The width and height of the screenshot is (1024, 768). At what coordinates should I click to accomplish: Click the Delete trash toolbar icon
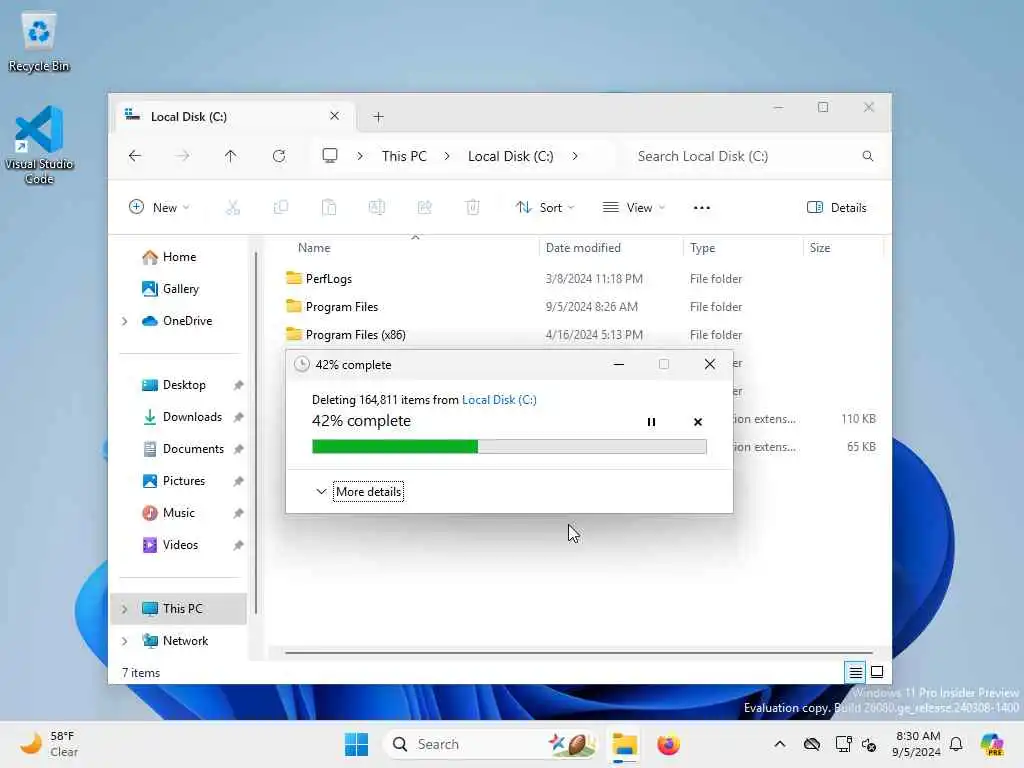click(473, 208)
